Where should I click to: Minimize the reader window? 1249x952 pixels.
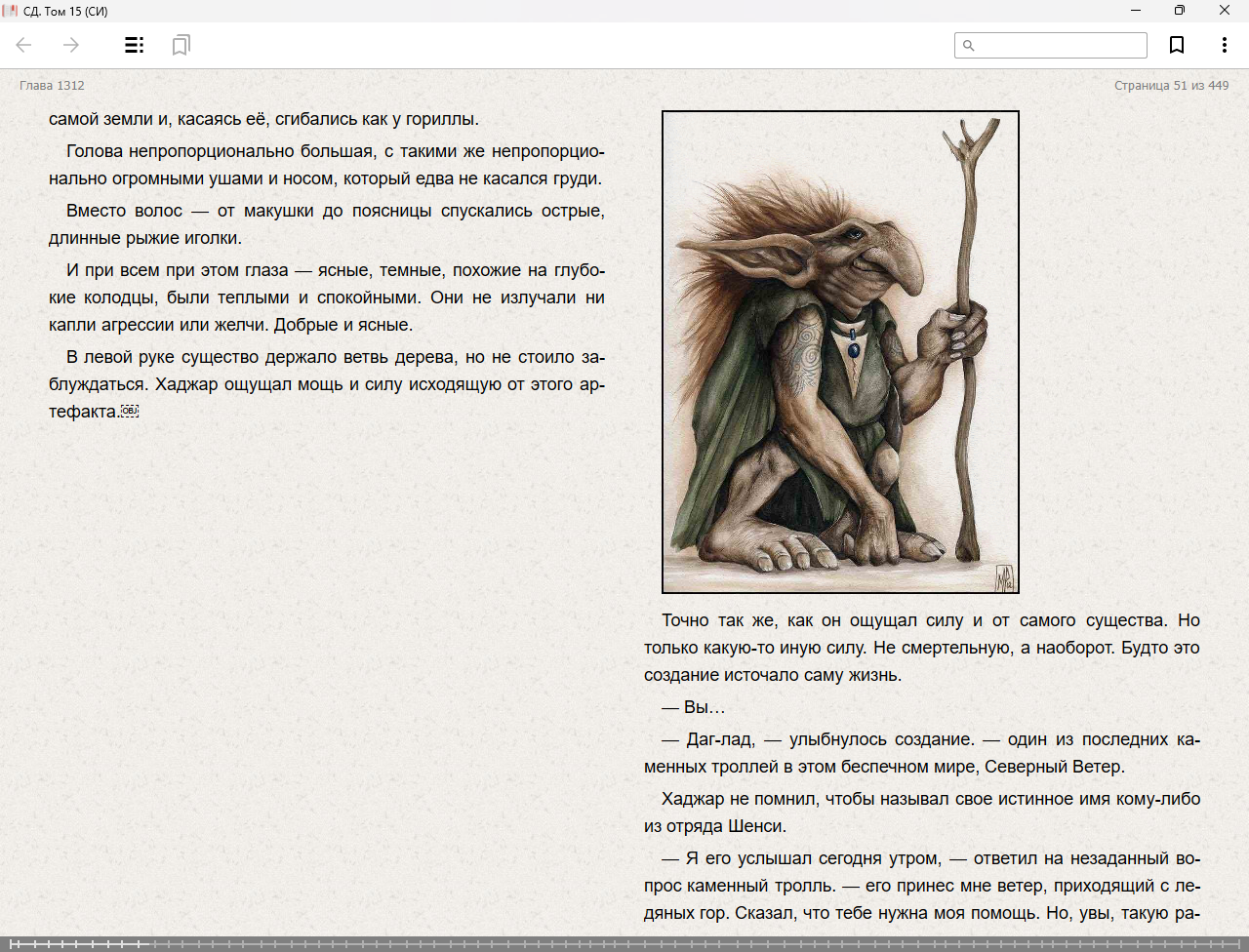(1136, 11)
